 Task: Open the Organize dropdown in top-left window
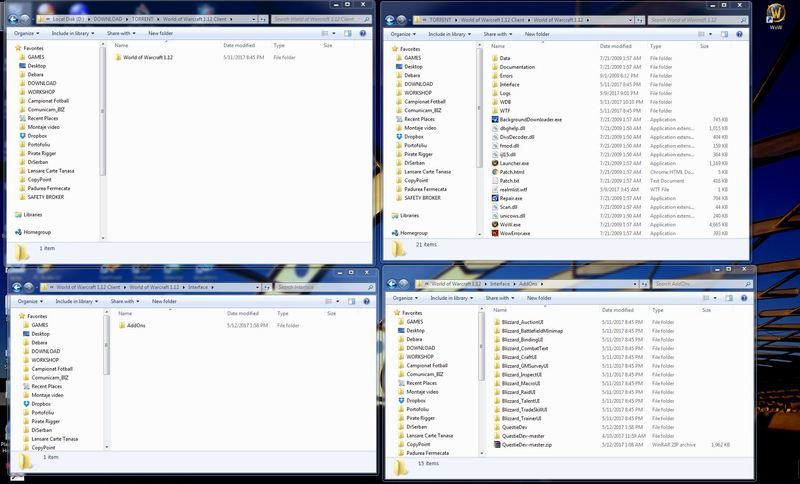[30, 33]
